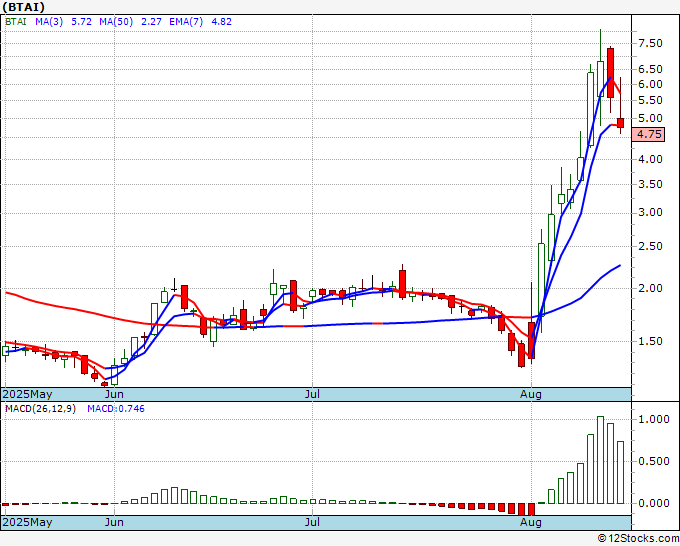
Task: Click the 2.00 price axis label
Action: 650,288
